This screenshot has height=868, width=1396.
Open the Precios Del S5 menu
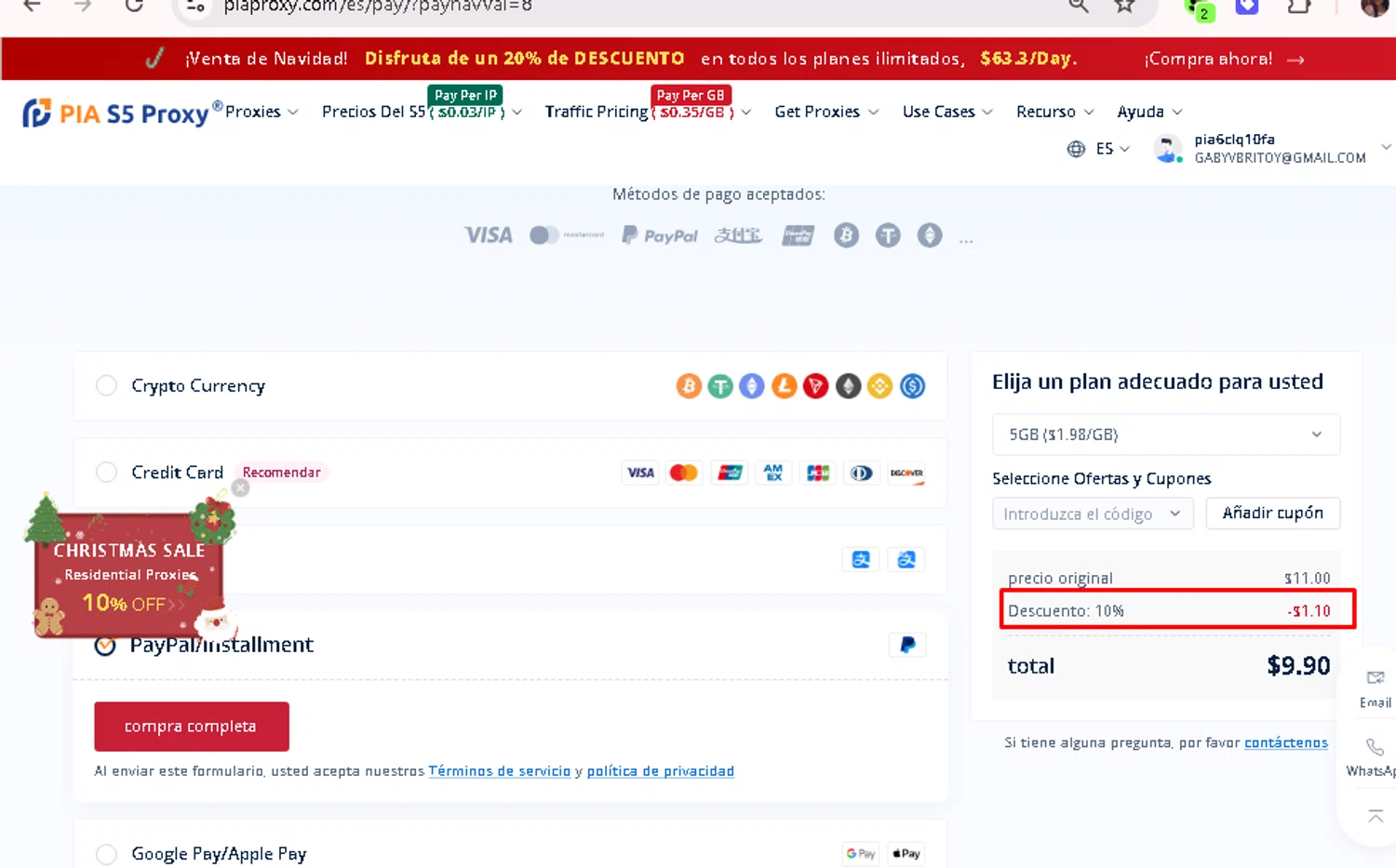[x=422, y=112]
